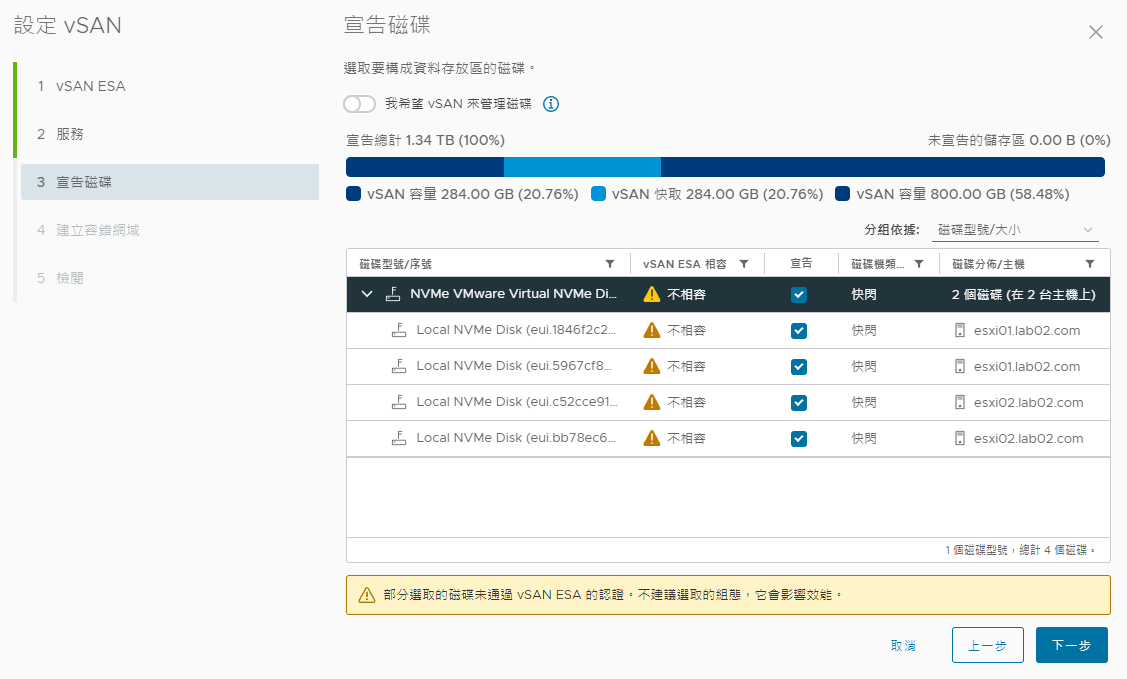Click filter icon in 磁碟分佈/主機 column header
This screenshot has height=679, width=1127.
(1090, 264)
